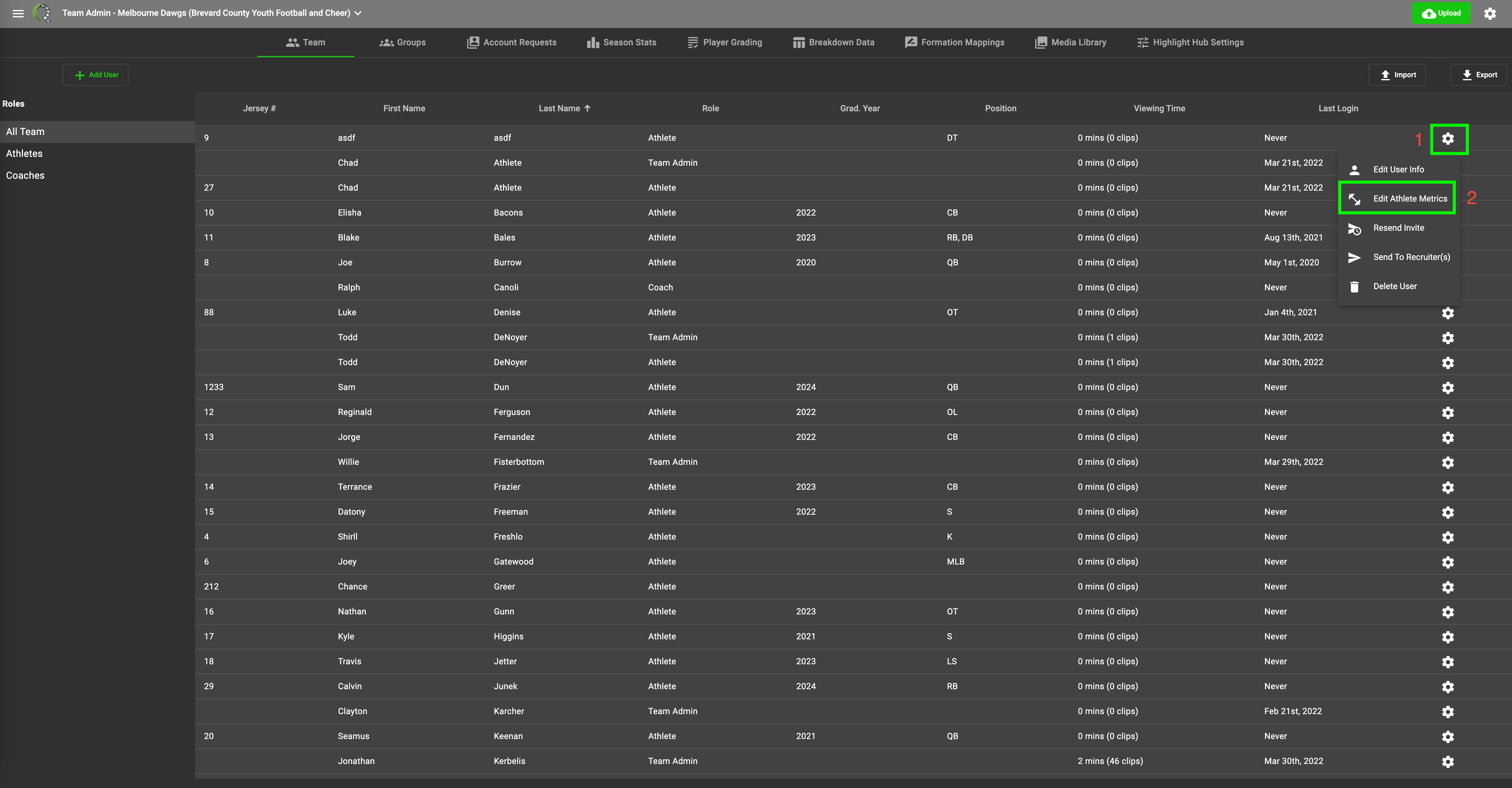Screen dimensions: 1512x788
Task: Open the Formation Mappings tab
Action: 954,42
